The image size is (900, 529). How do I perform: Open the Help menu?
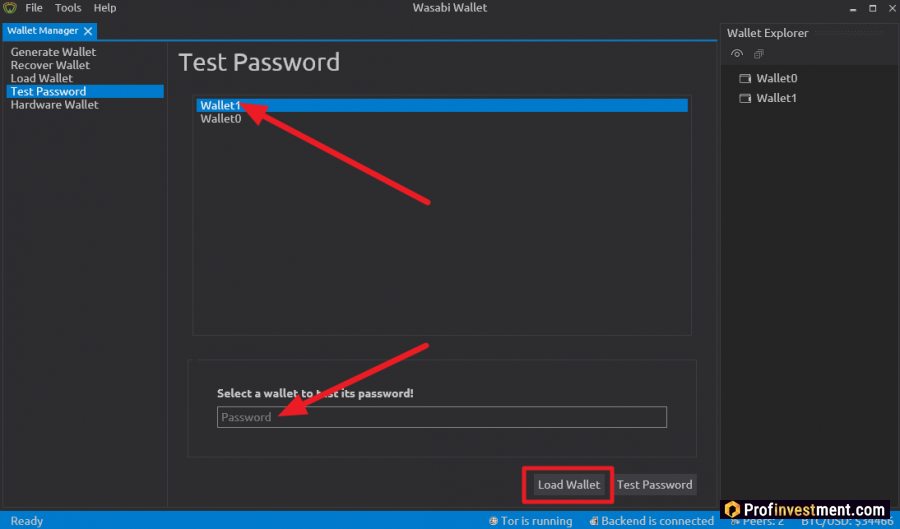[105, 8]
